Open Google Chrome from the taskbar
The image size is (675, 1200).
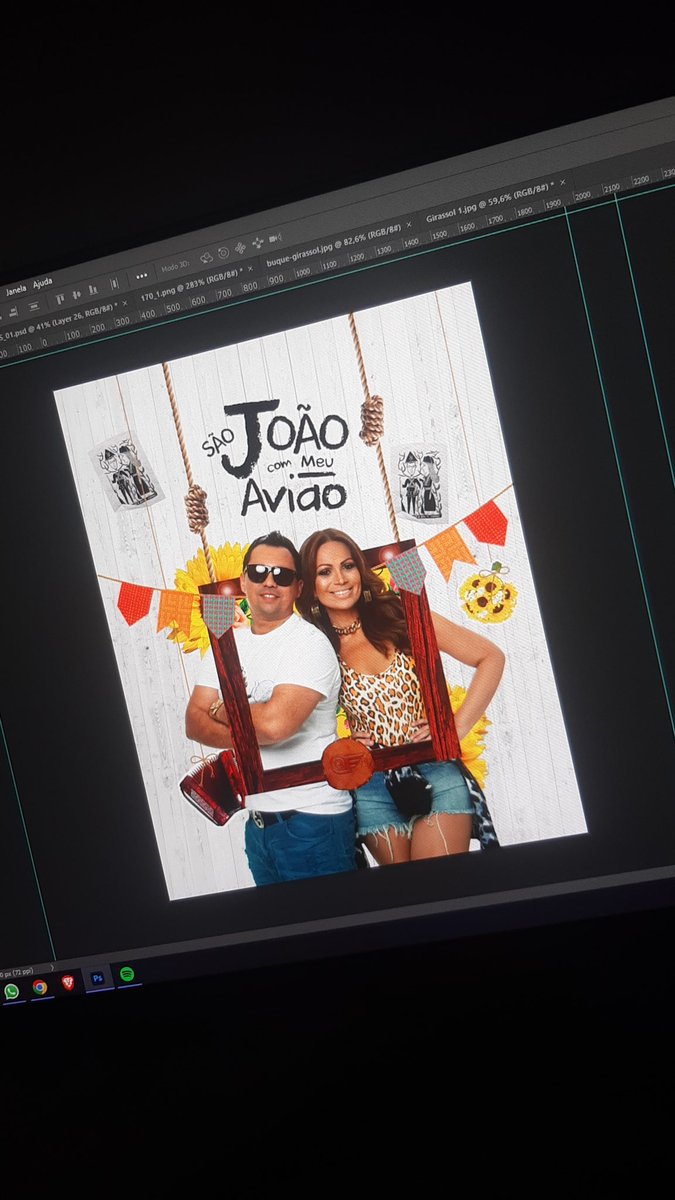pyautogui.click(x=39, y=987)
